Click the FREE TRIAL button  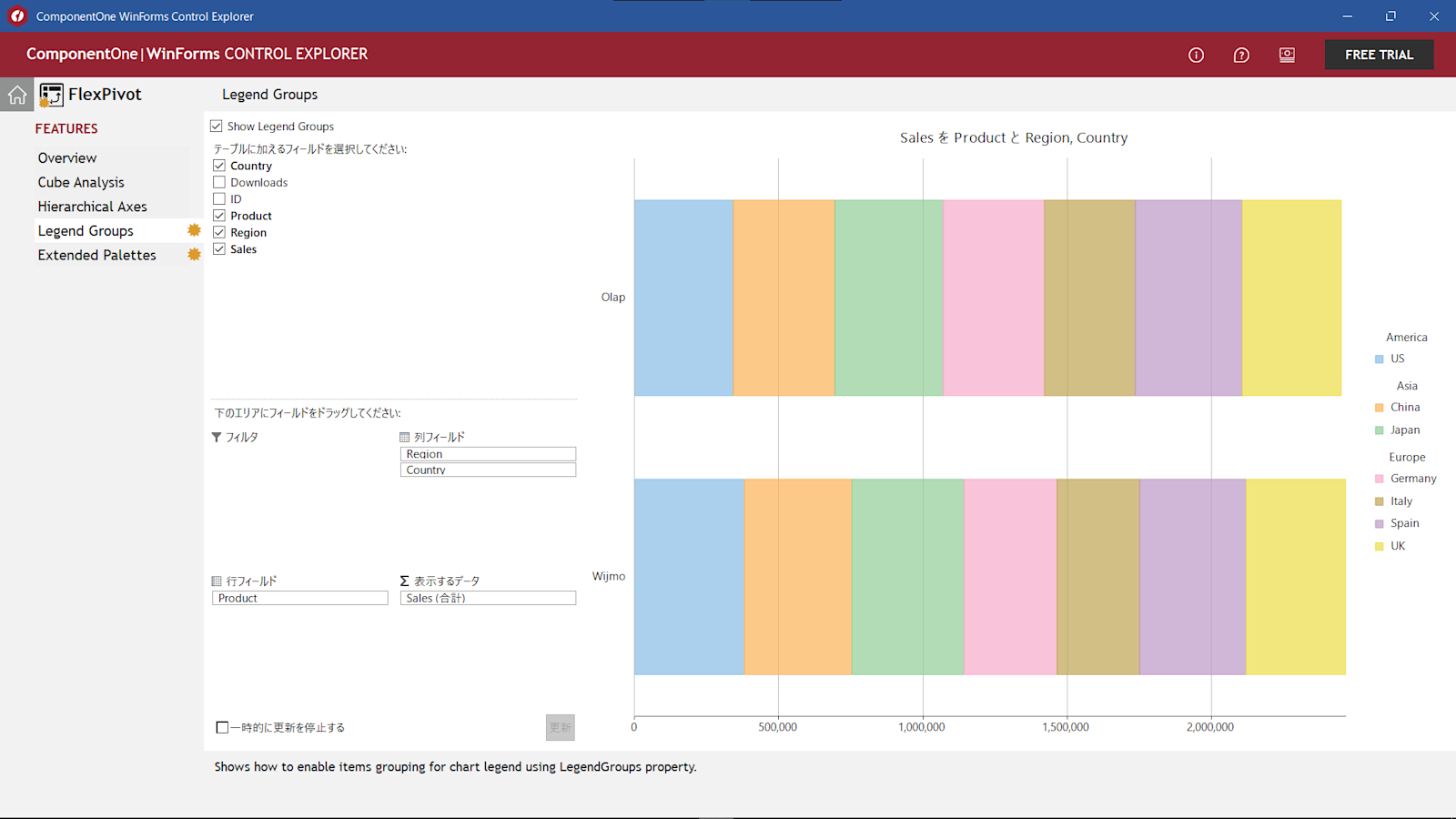[1379, 55]
